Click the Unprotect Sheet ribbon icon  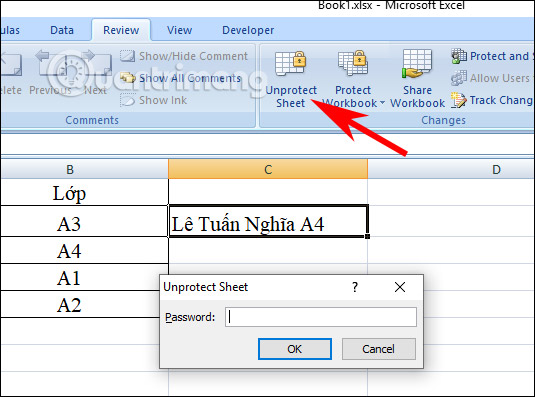click(x=290, y=63)
